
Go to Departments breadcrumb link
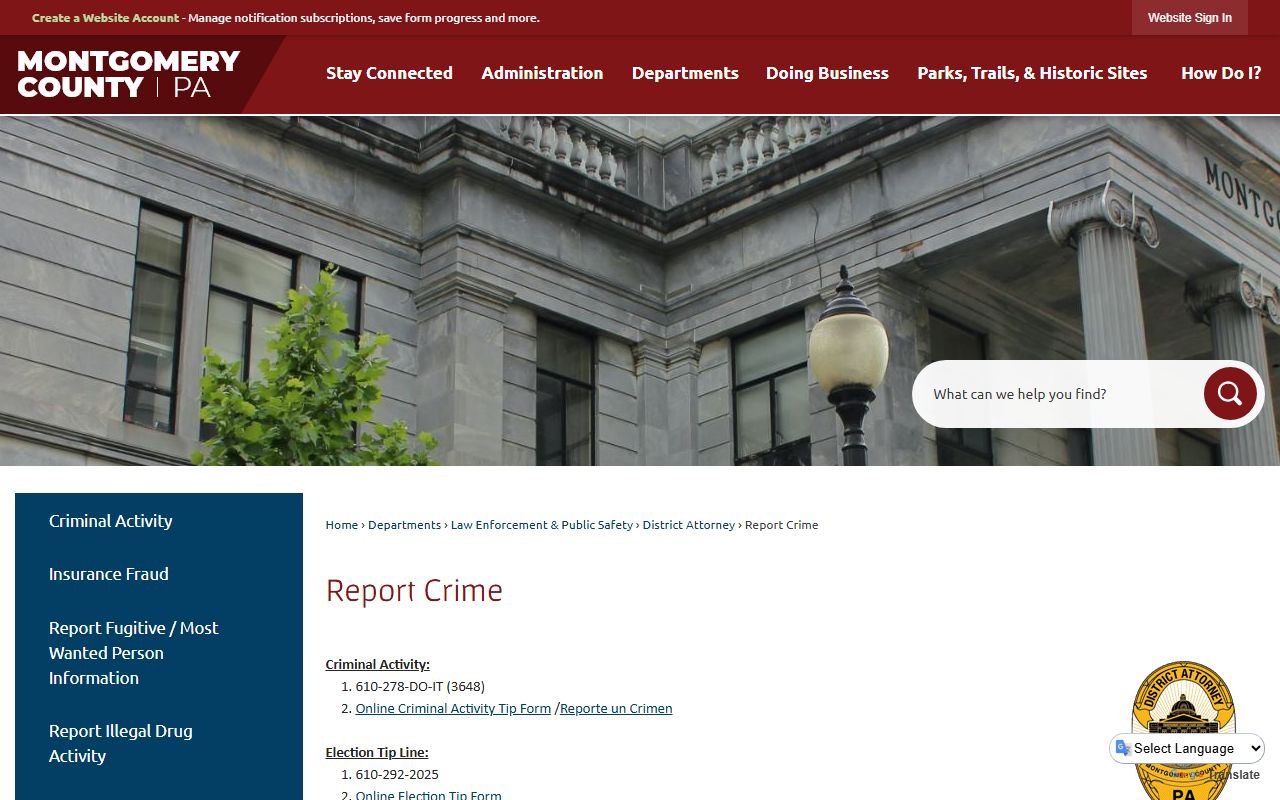[x=404, y=525]
